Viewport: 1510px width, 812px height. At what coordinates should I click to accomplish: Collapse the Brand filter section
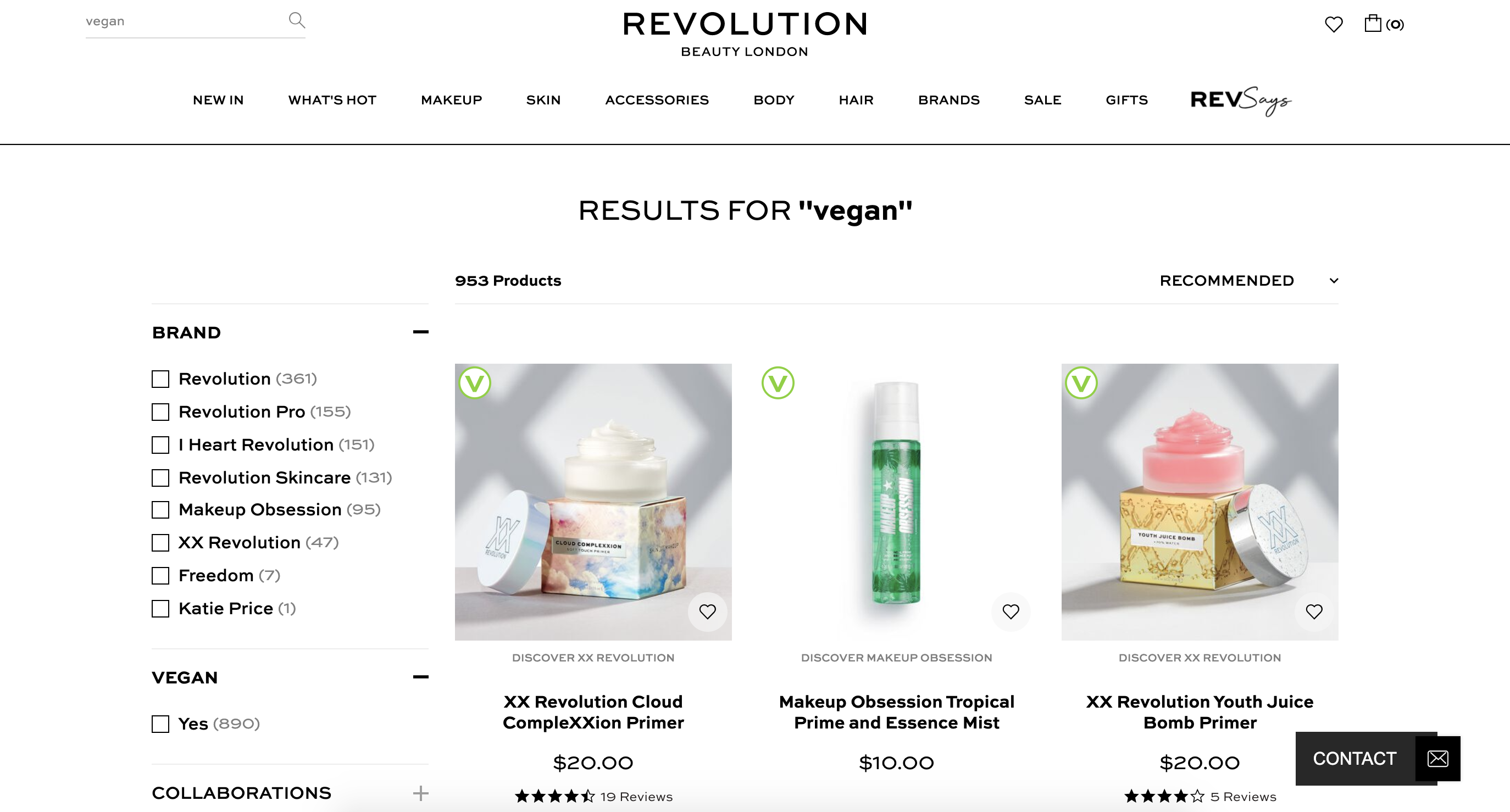(420, 332)
